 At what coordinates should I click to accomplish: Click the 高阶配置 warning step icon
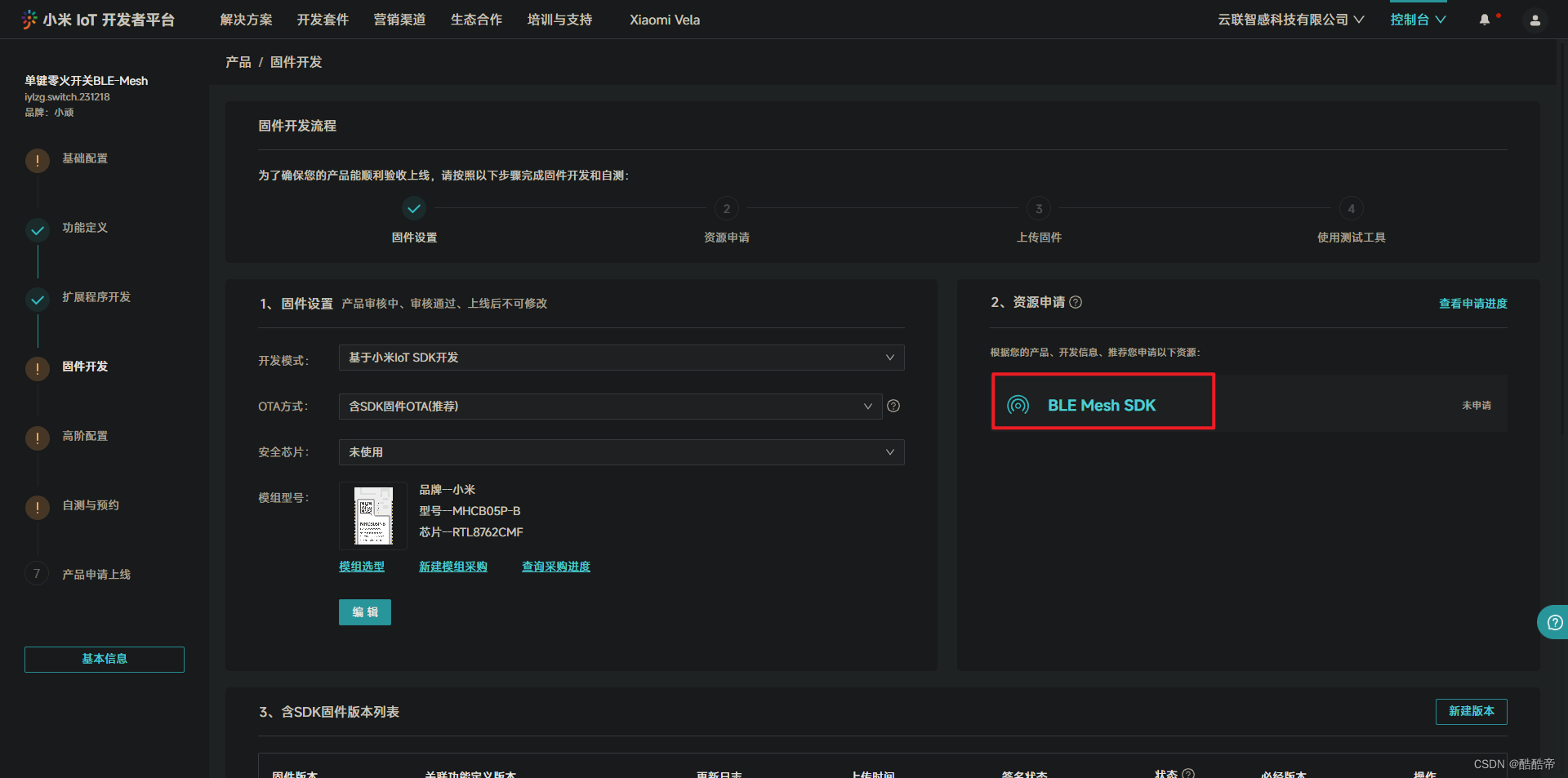point(38,438)
